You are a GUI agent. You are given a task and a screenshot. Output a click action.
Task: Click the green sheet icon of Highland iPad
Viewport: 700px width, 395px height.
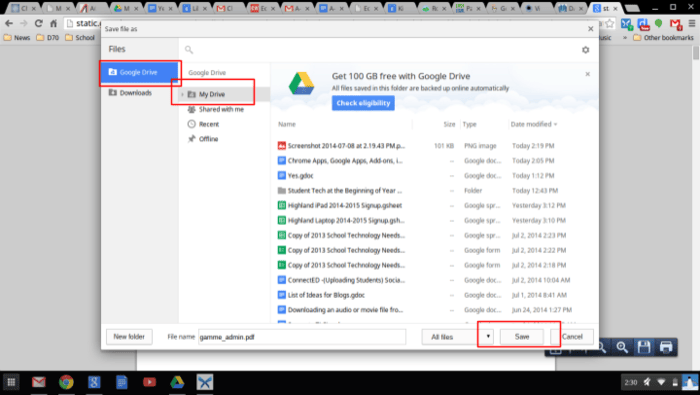(x=282, y=206)
